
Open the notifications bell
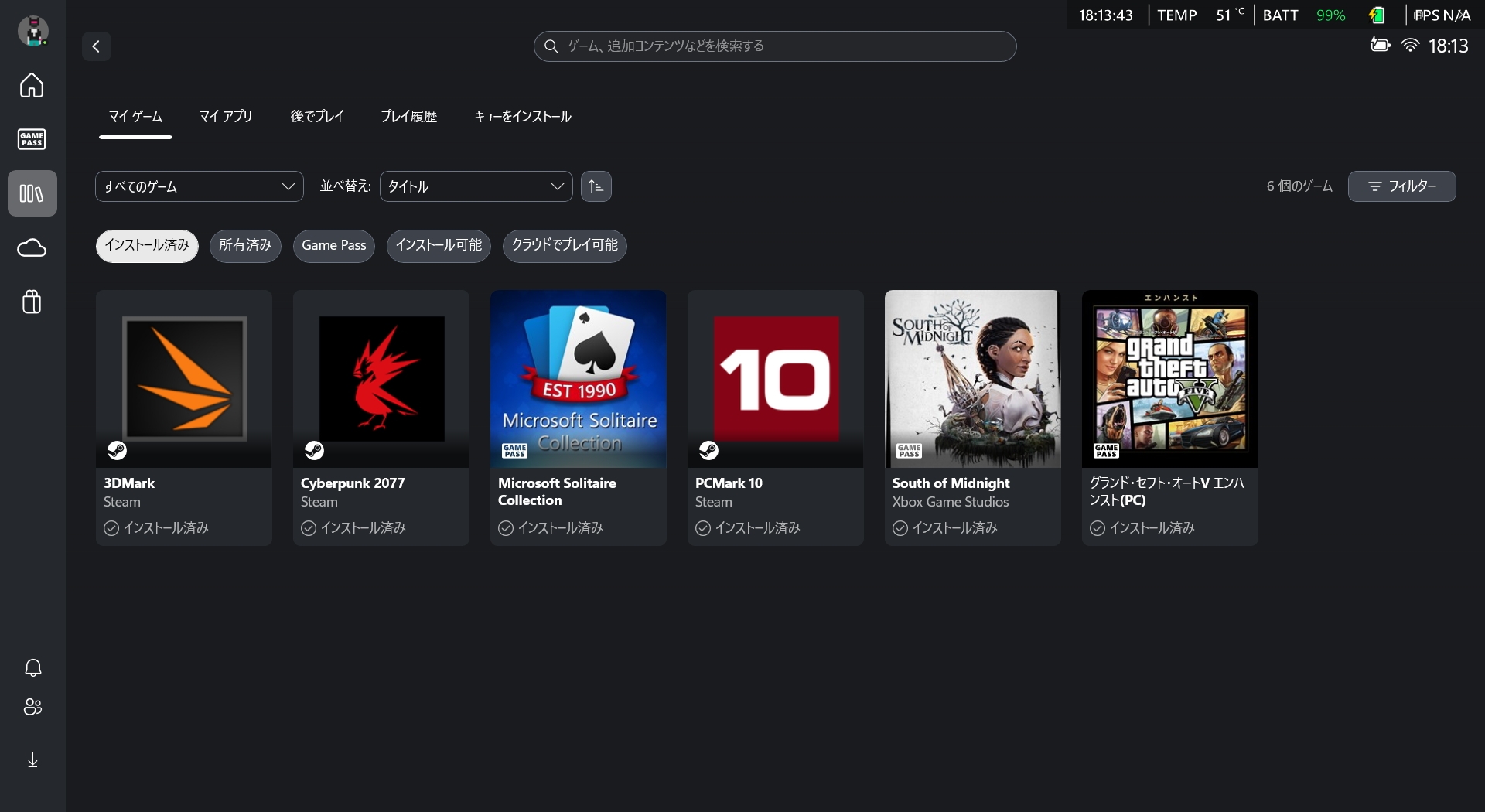coord(32,668)
